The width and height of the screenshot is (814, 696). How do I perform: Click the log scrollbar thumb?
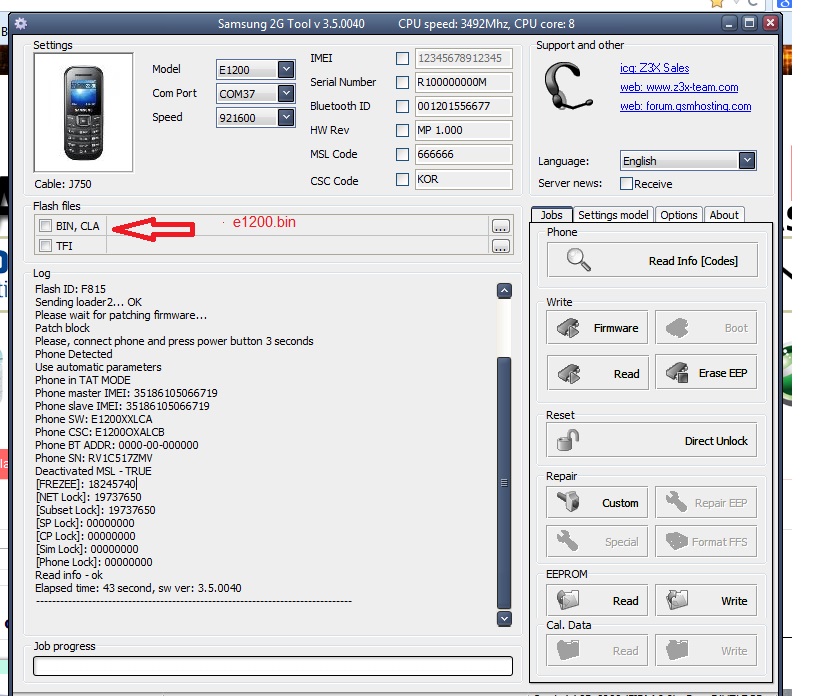504,483
